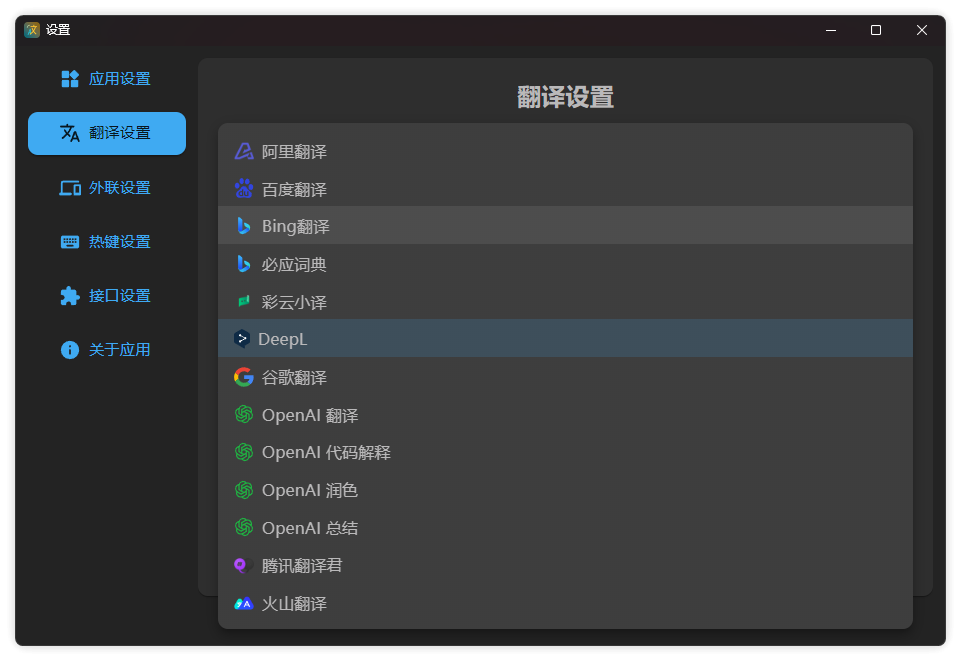This screenshot has height=661, width=961.
Task: Choose the OpenAI 总结 entry
Action: [310, 528]
